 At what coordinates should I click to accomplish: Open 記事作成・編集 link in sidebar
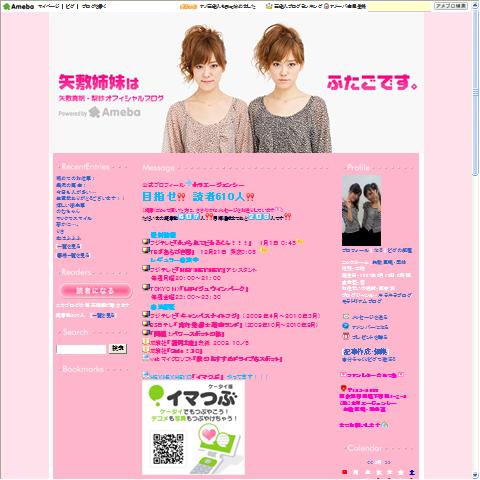pos(365,351)
